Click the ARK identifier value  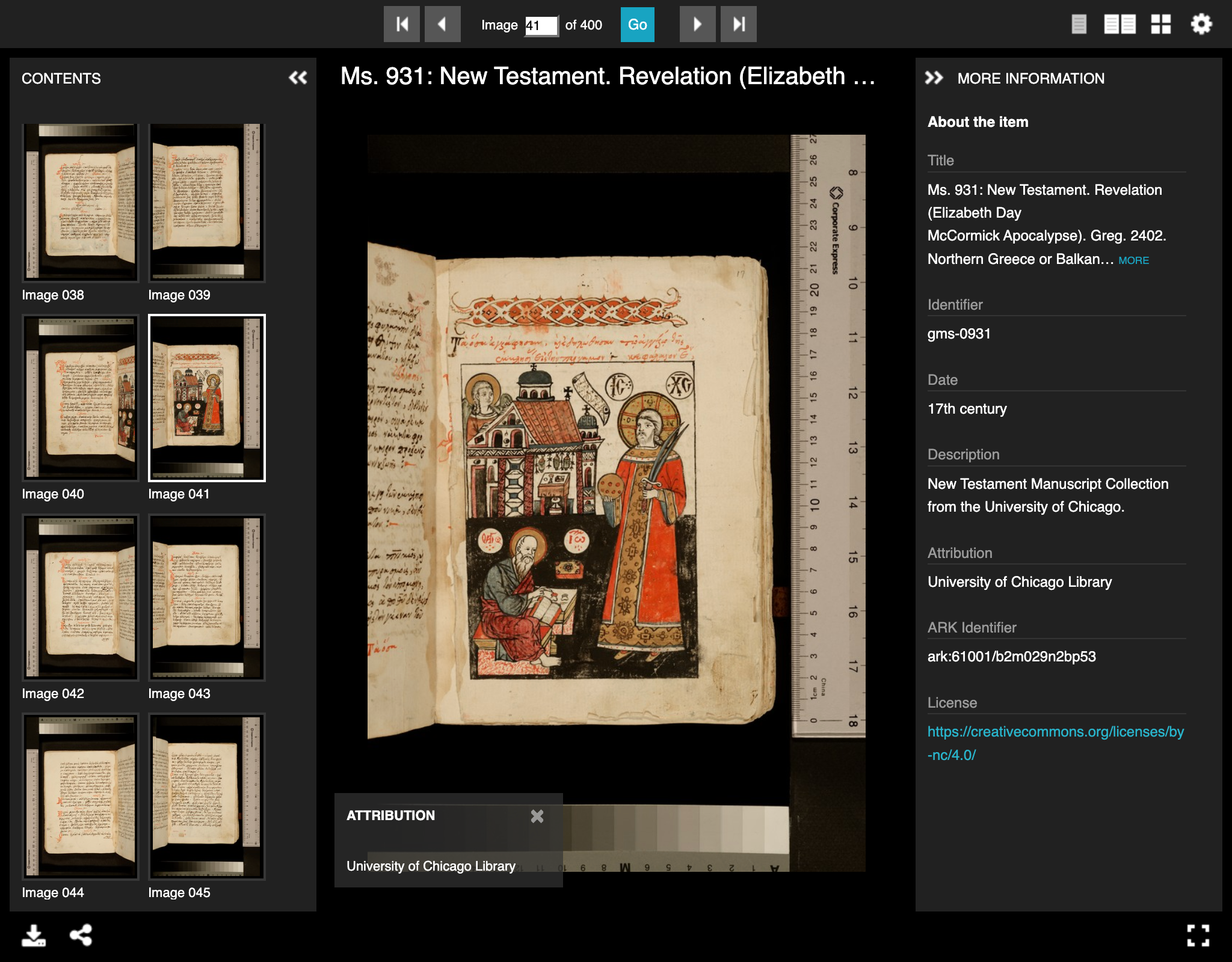(1011, 657)
